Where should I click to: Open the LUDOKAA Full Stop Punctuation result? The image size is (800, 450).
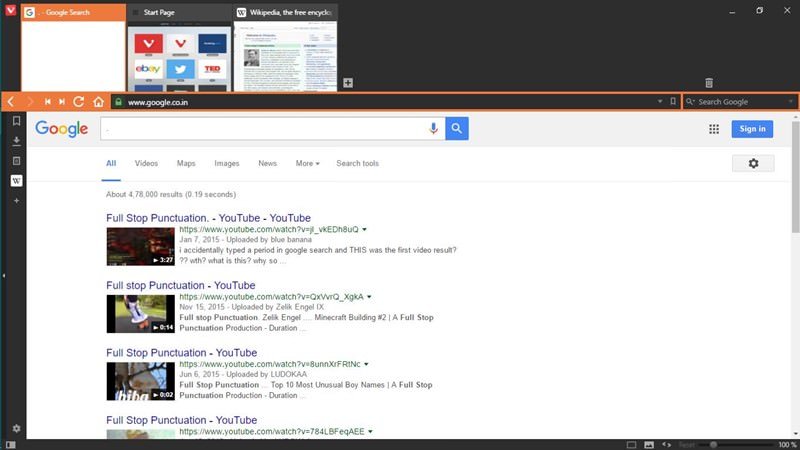pyautogui.click(x=182, y=353)
